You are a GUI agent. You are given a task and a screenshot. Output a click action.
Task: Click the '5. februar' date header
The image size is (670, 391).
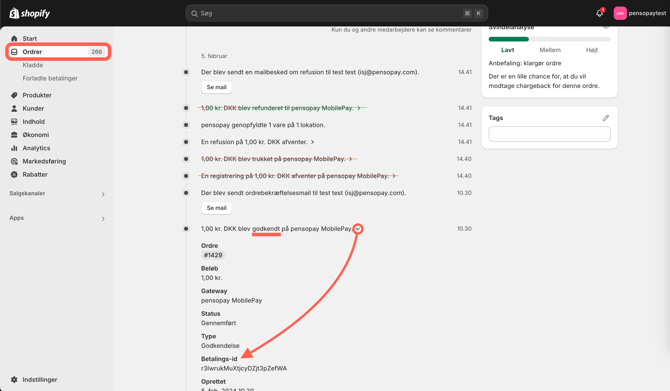click(x=214, y=56)
